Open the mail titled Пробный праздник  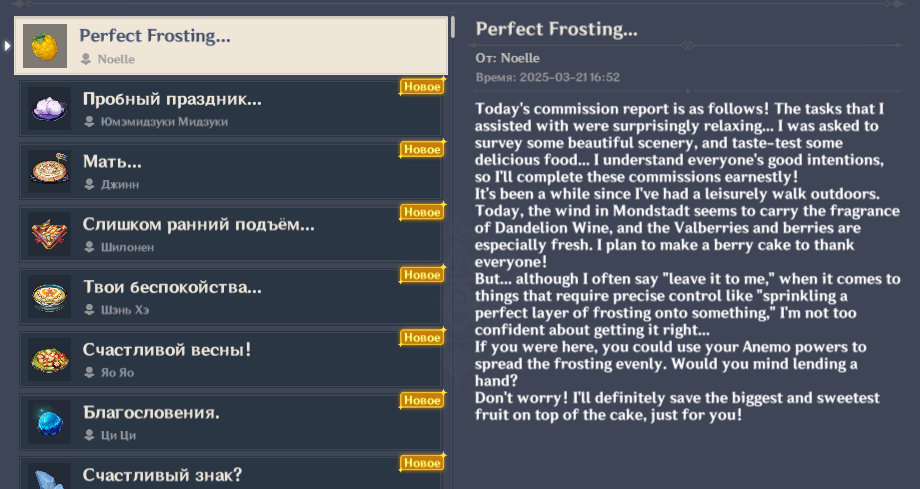click(231, 109)
